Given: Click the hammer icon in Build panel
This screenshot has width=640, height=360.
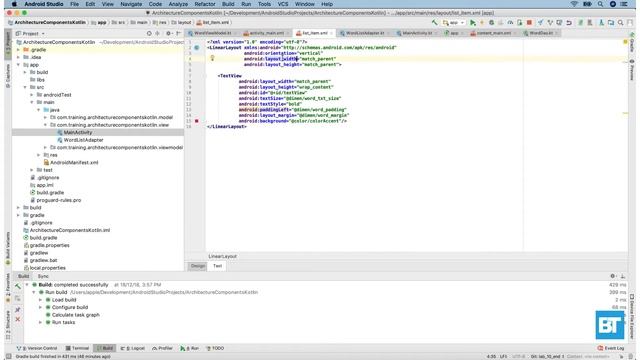Looking at the screenshot, I should (18, 287).
